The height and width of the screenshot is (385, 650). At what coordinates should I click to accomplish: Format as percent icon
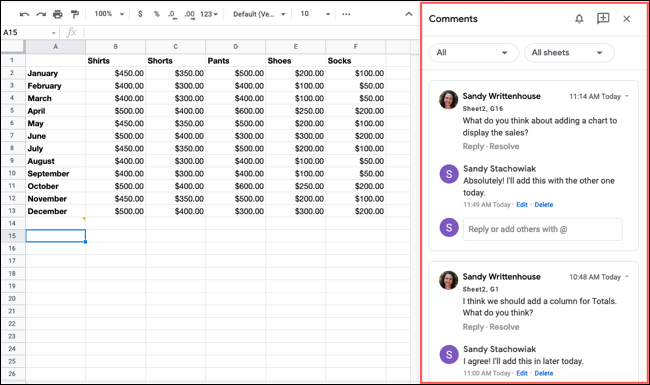click(156, 14)
